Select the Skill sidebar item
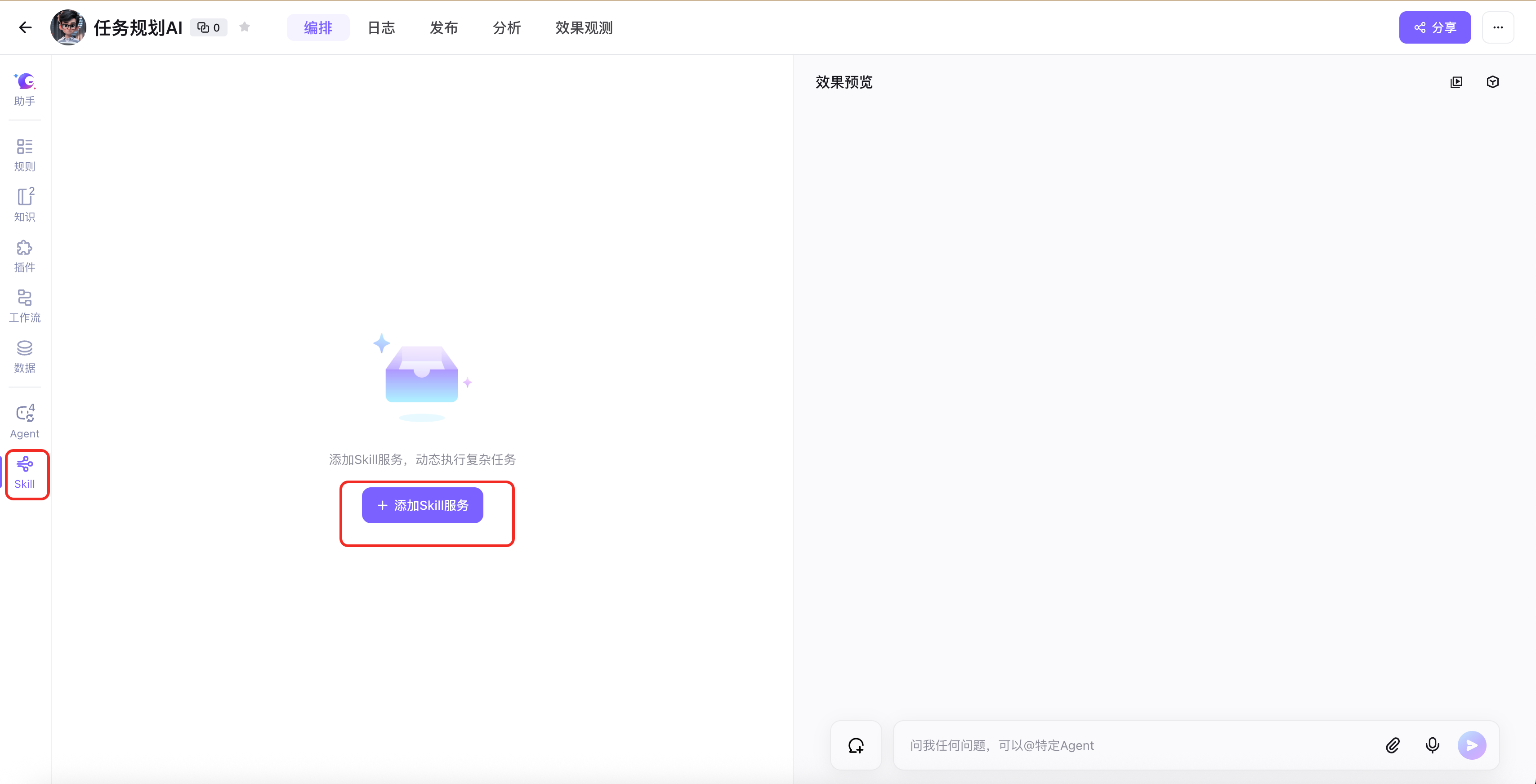1536x784 pixels. point(24,473)
